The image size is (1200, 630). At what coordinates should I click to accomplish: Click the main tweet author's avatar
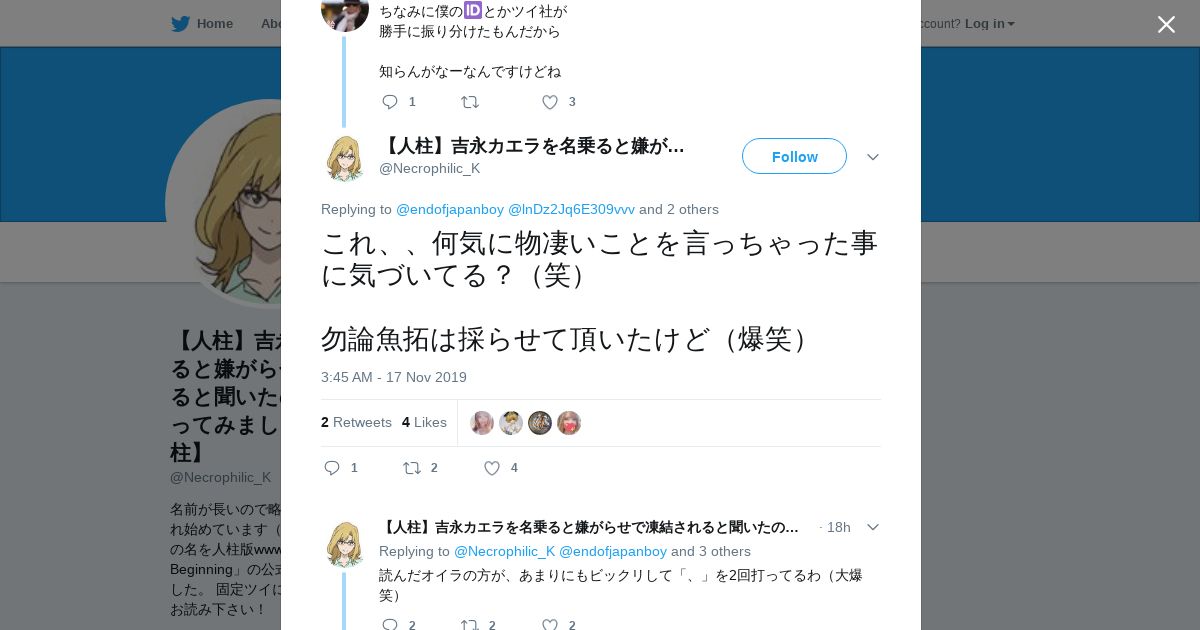tap(345, 158)
